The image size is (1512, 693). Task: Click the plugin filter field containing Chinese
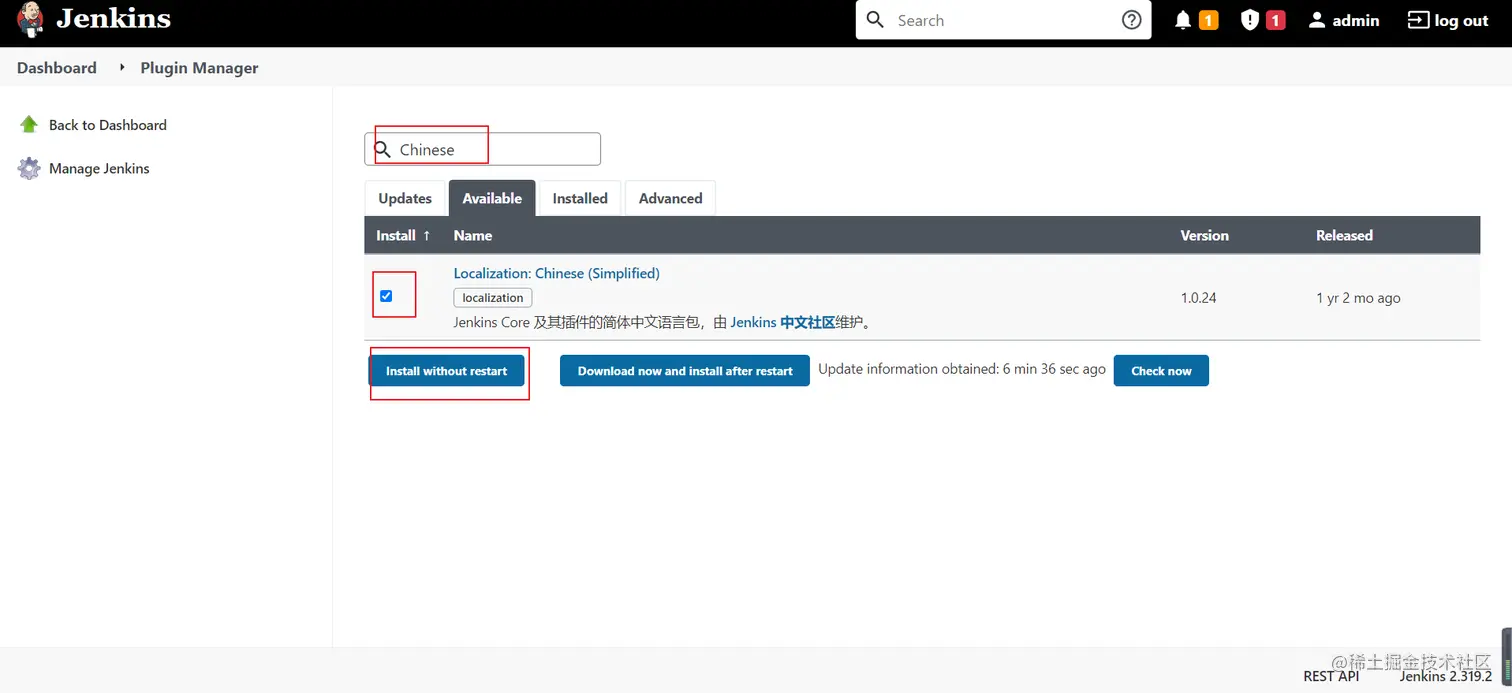[x=483, y=149]
